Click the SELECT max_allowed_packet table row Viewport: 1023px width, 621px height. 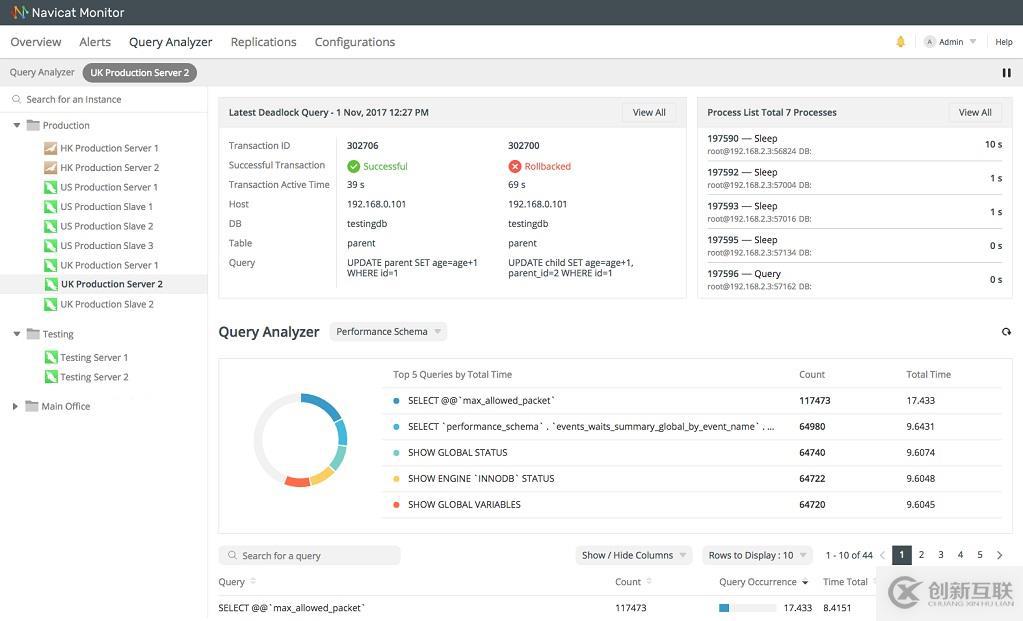(x=547, y=608)
